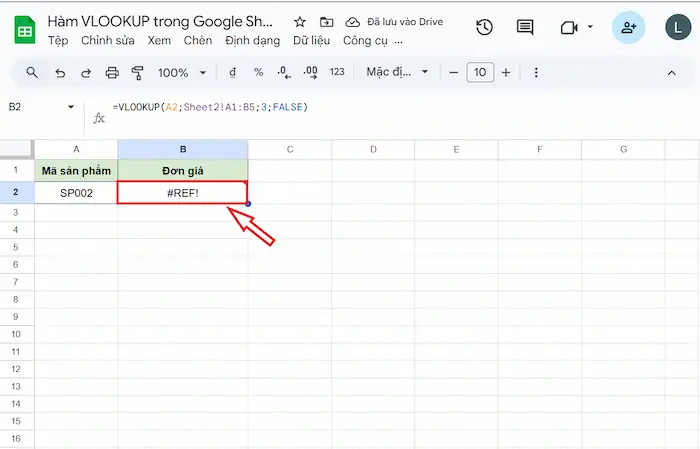Click the share people icon button
This screenshot has height=449, width=700.
[x=628, y=28]
